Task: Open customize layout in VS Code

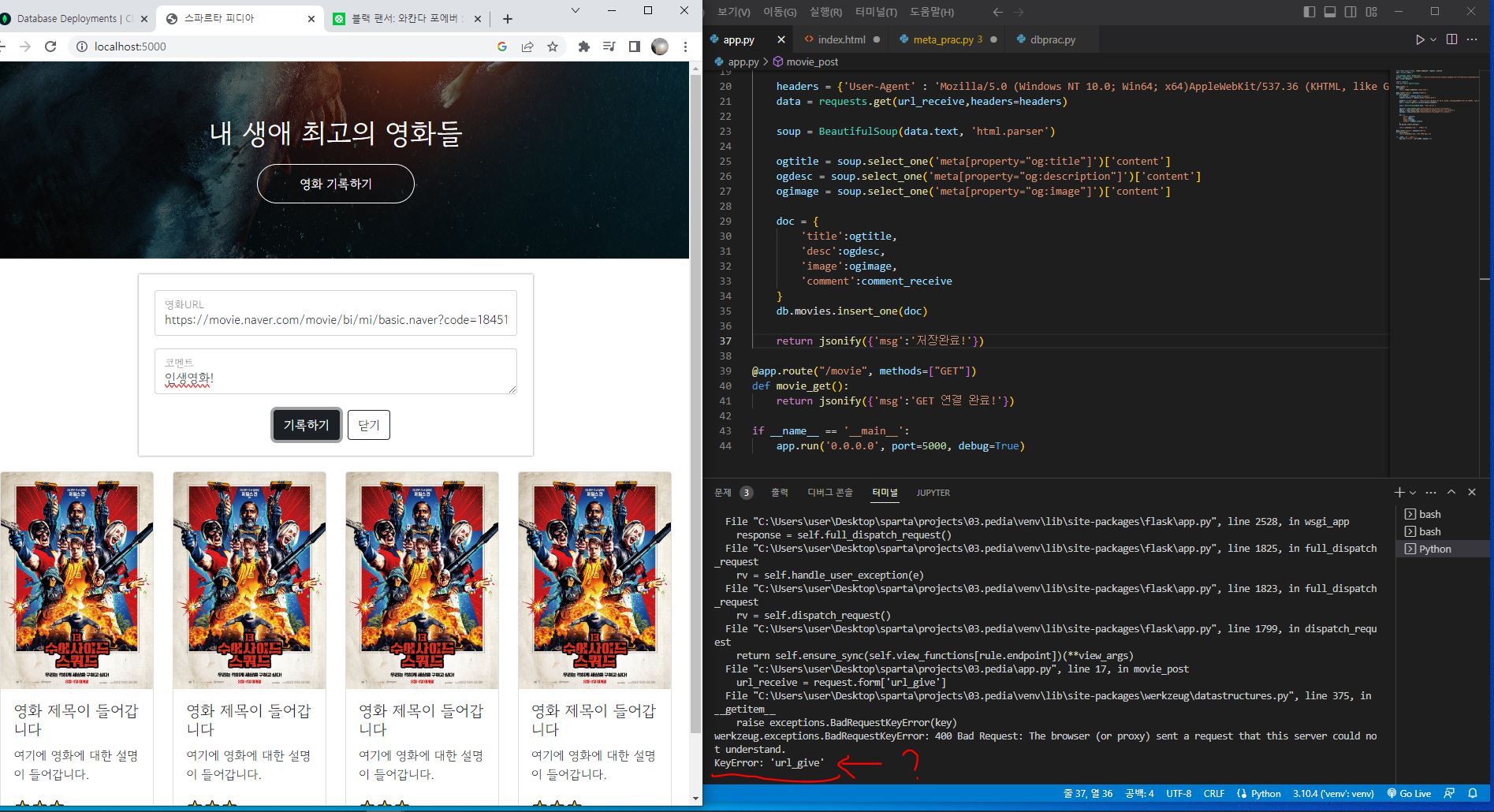Action: [x=1372, y=12]
